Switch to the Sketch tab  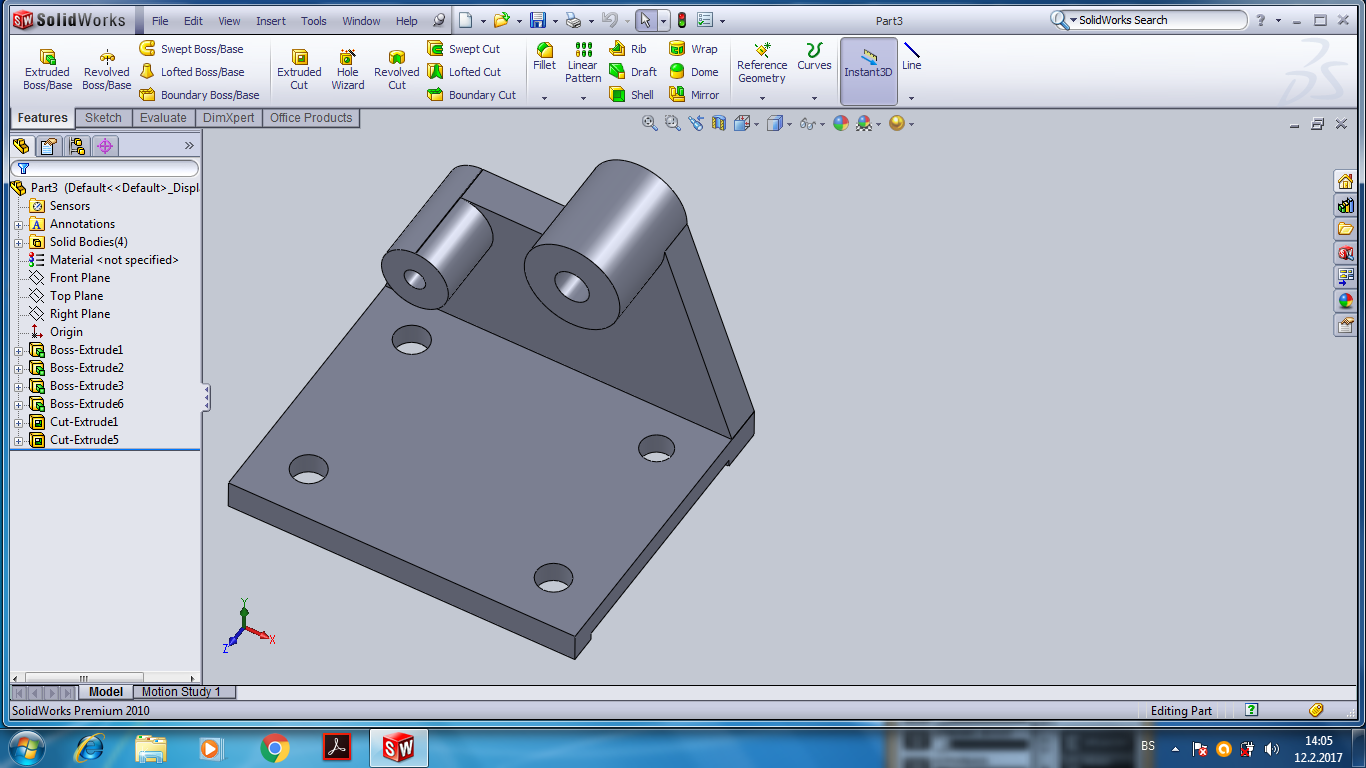click(x=103, y=118)
